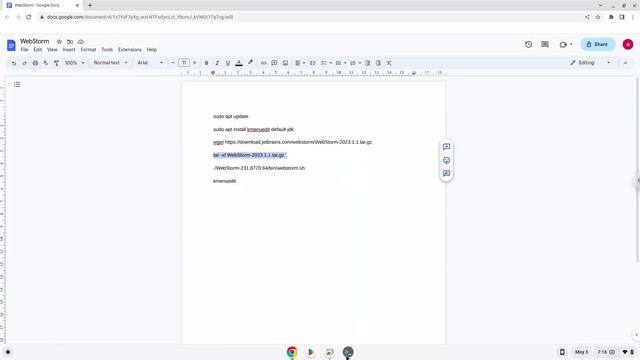Increase font size with plus button
The width and height of the screenshot is (640, 360).
194,63
